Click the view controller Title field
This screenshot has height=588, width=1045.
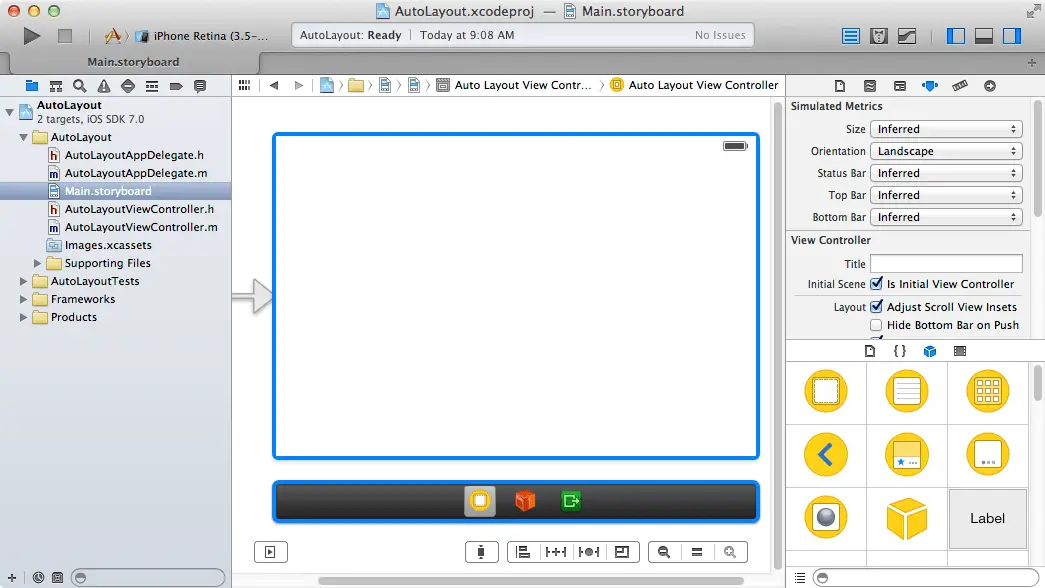coord(946,264)
